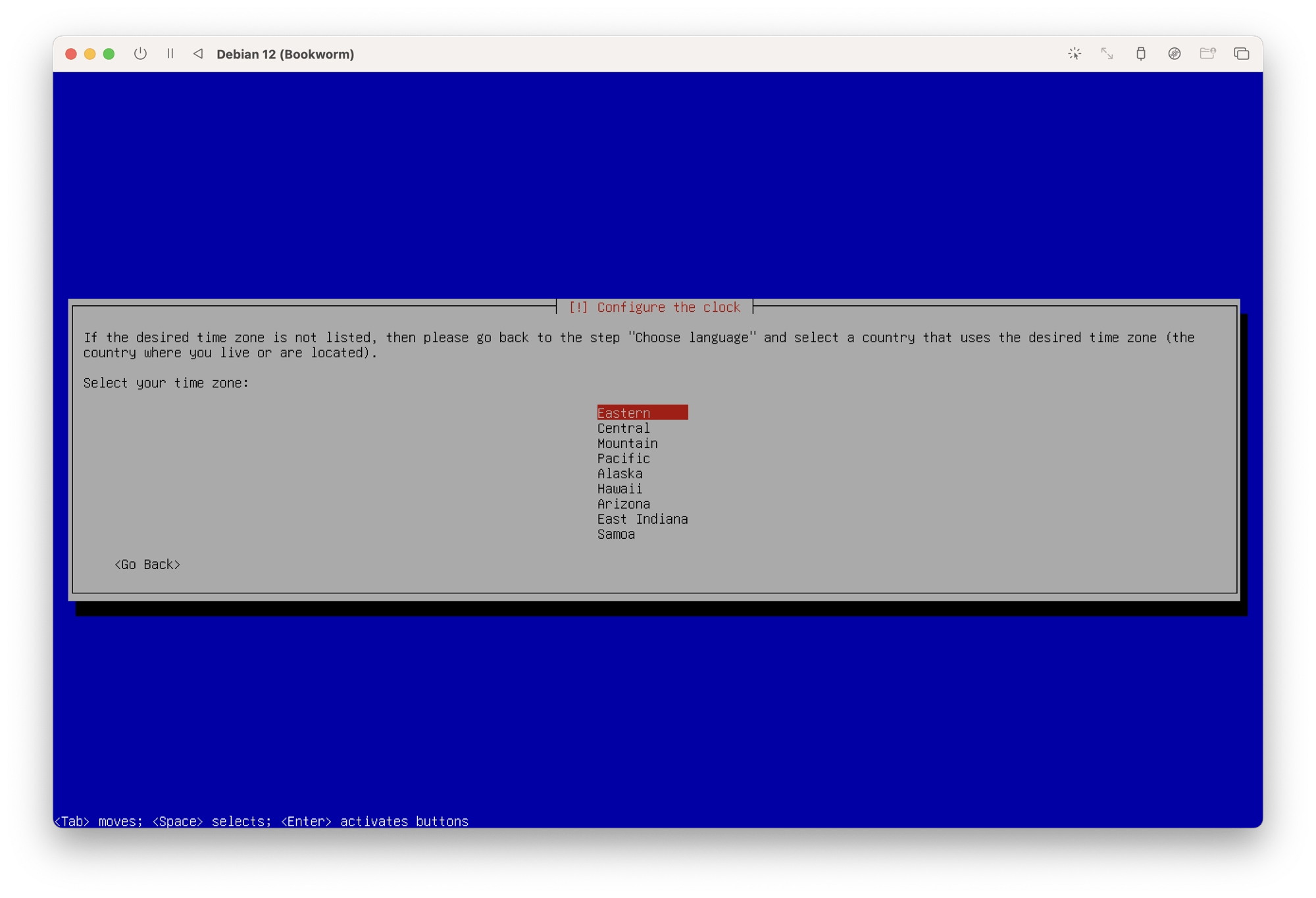Select the Alaska time zone
The height and width of the screenshot is (898, 1316).
pyautogui.click(x=619, y=473)
